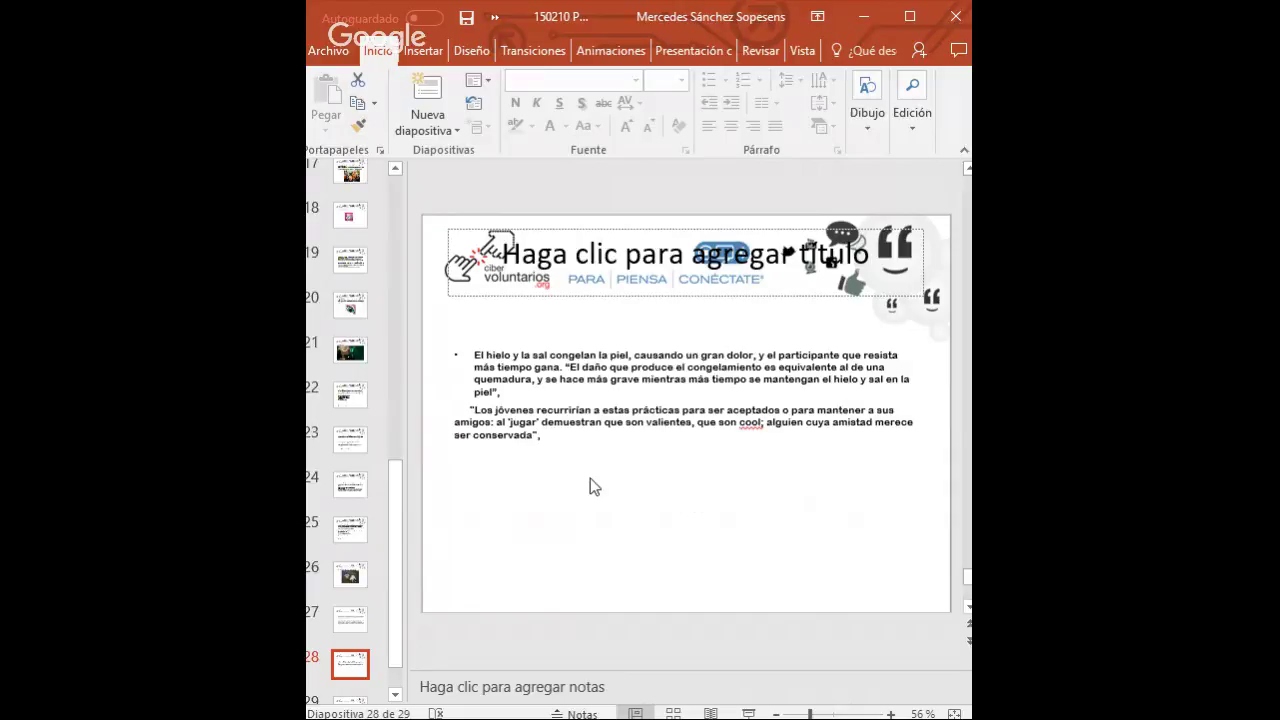The width and height of the screenshot is (1280, 720).
Task: Click the ¿Qué des search box
Action: click(864, 51)
